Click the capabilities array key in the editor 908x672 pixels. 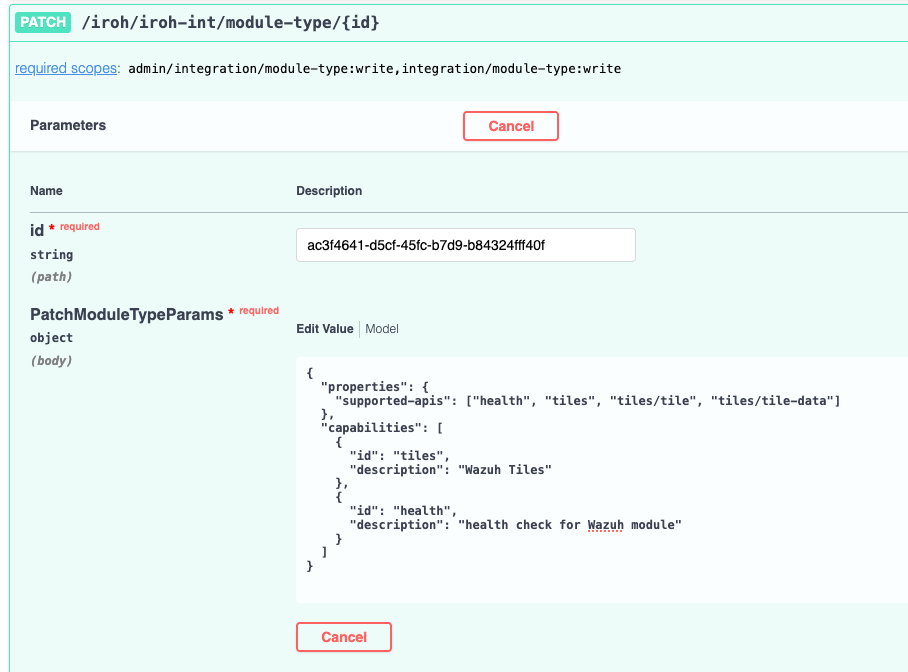pyautogui.click(x=368, y=428)
